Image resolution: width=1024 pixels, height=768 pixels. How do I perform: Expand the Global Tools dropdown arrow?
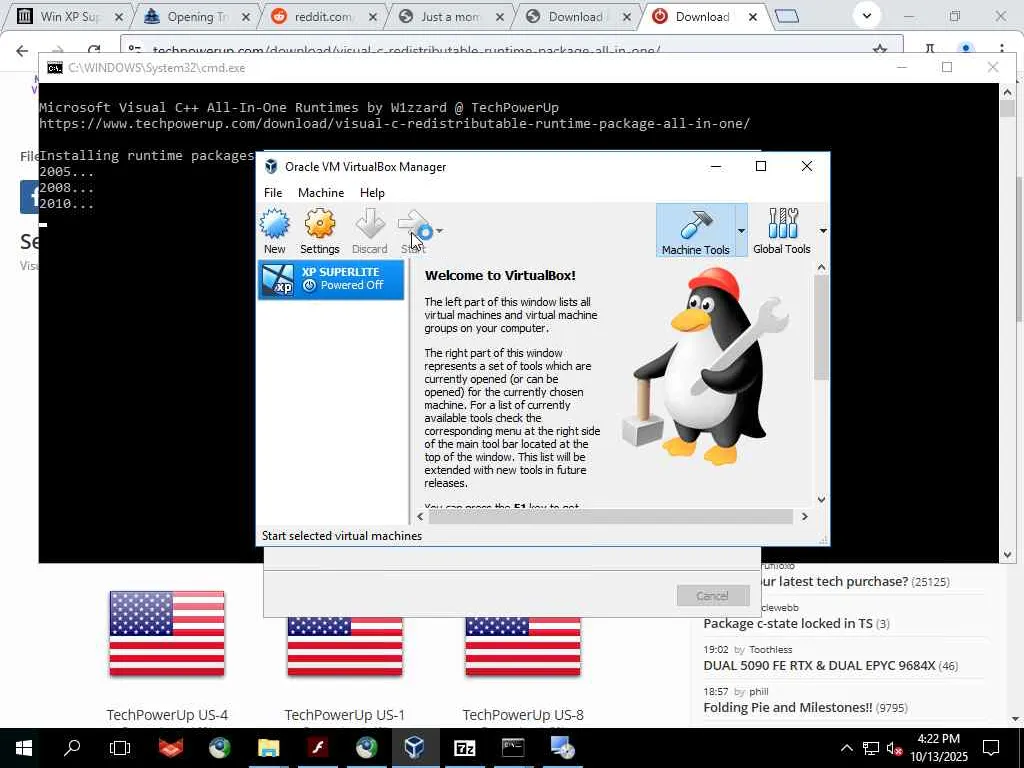(823, 231)
